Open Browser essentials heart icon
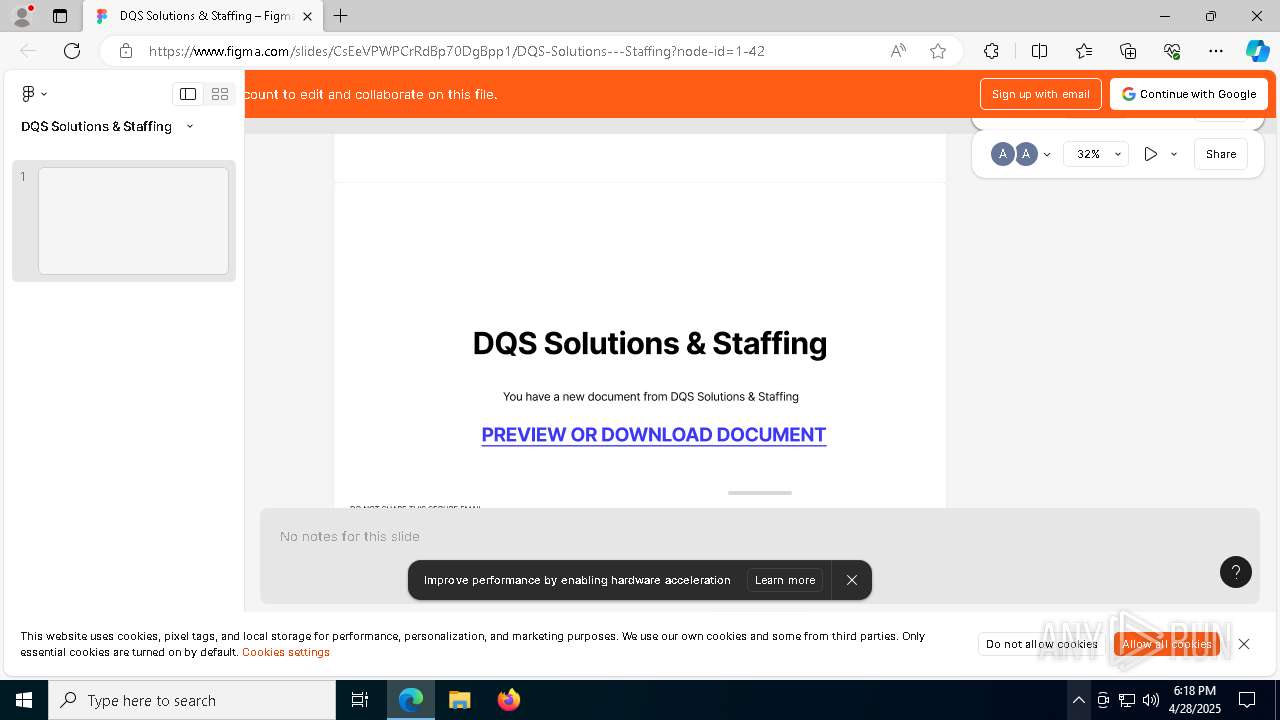The width and height of the screenshot is (1280, 720). pyautogui.click(x=1172, y=51)
